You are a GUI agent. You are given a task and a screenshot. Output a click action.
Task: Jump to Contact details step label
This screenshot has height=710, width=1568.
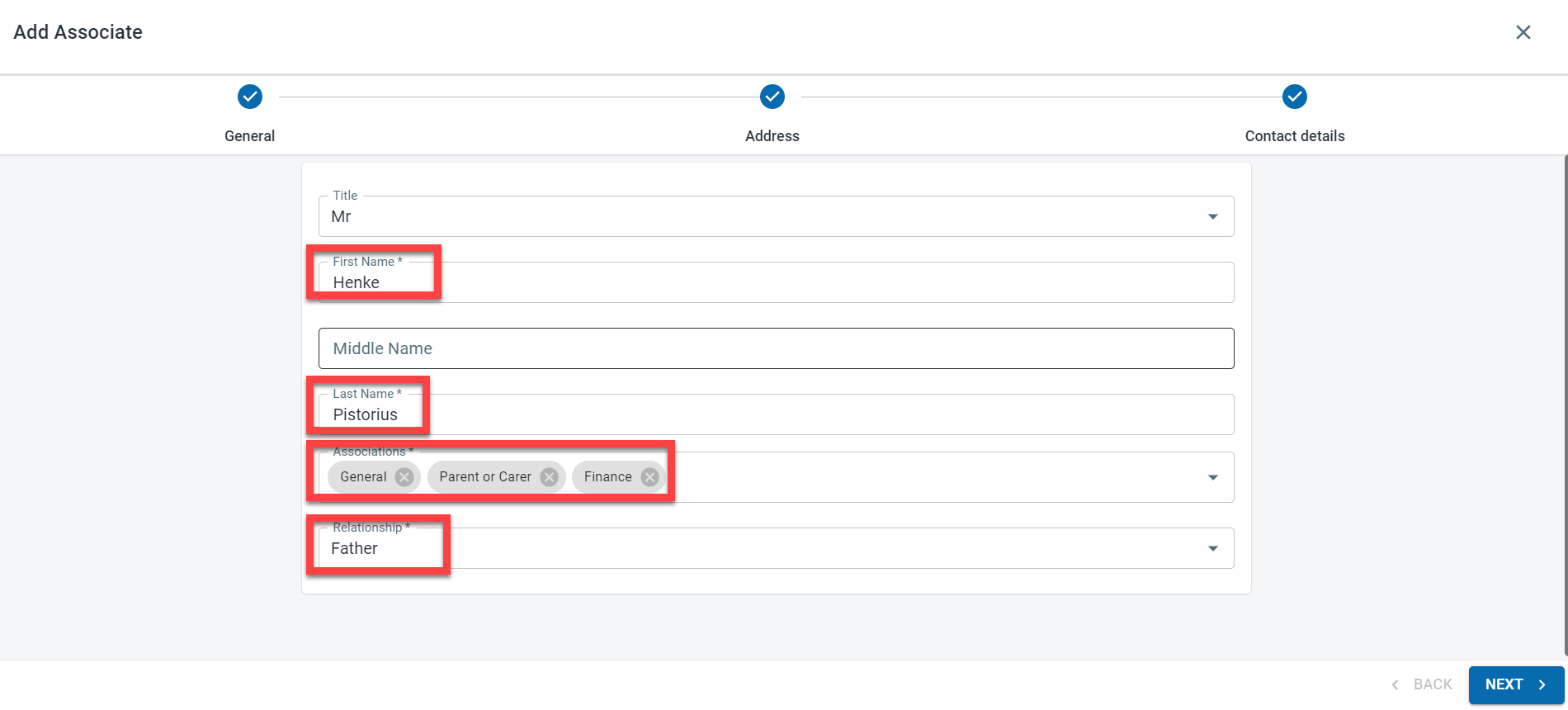point(1295,136)
